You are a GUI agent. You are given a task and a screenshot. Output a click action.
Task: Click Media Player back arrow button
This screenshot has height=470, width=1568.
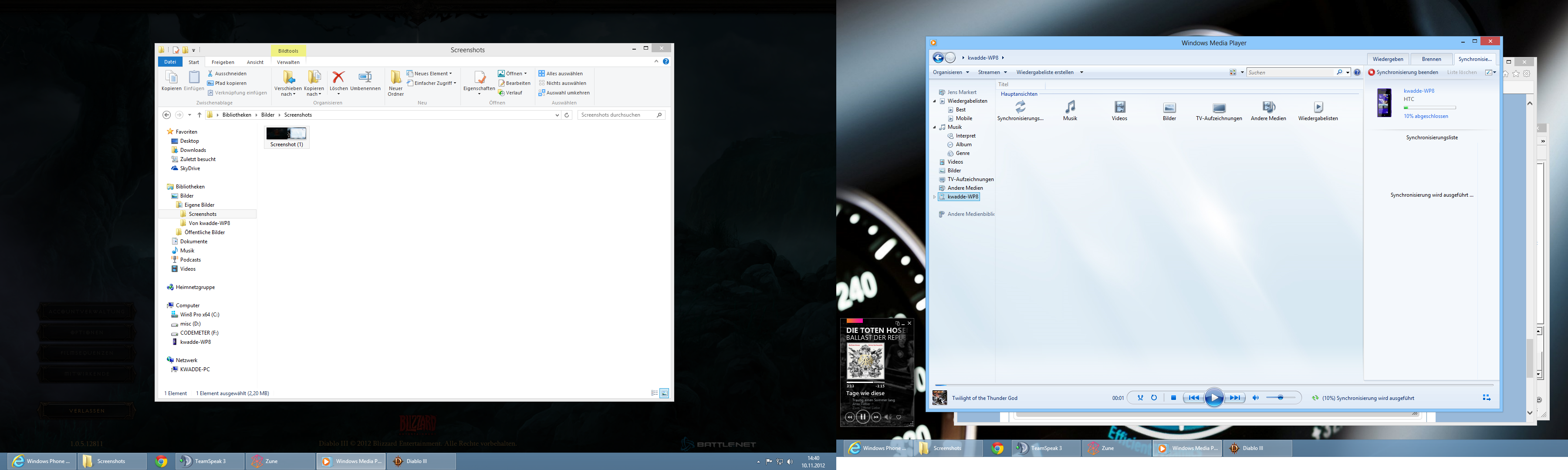939,58
